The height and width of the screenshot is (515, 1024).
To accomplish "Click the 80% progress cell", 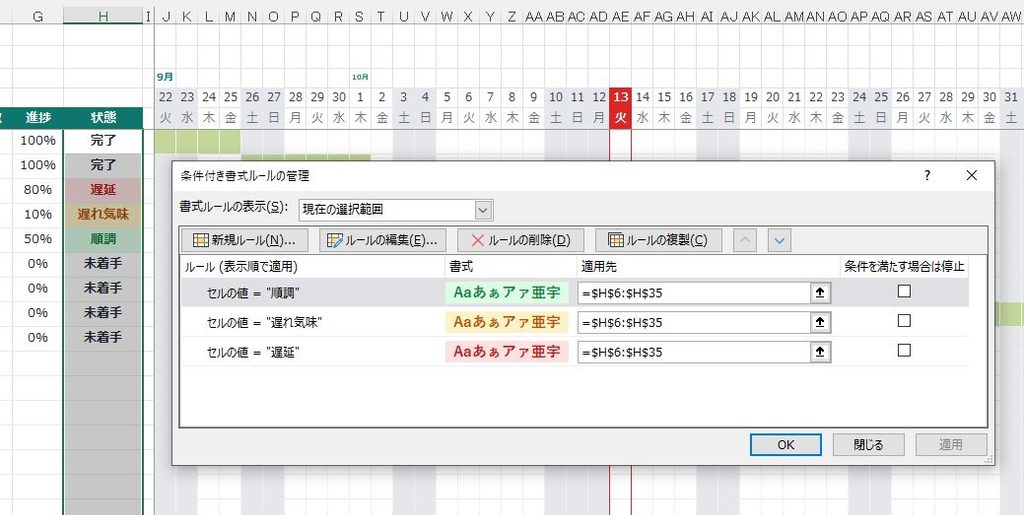I will (x=38, y=190).
